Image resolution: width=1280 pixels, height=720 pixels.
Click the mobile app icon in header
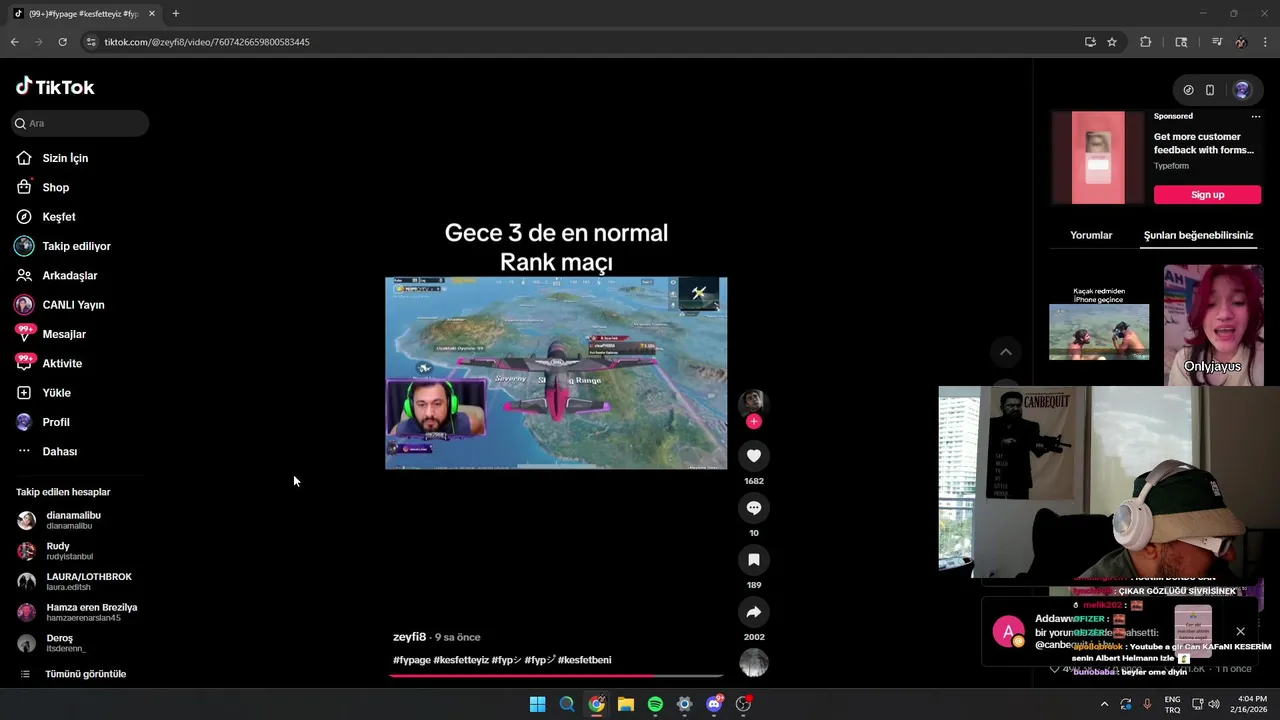point(1210,90)
